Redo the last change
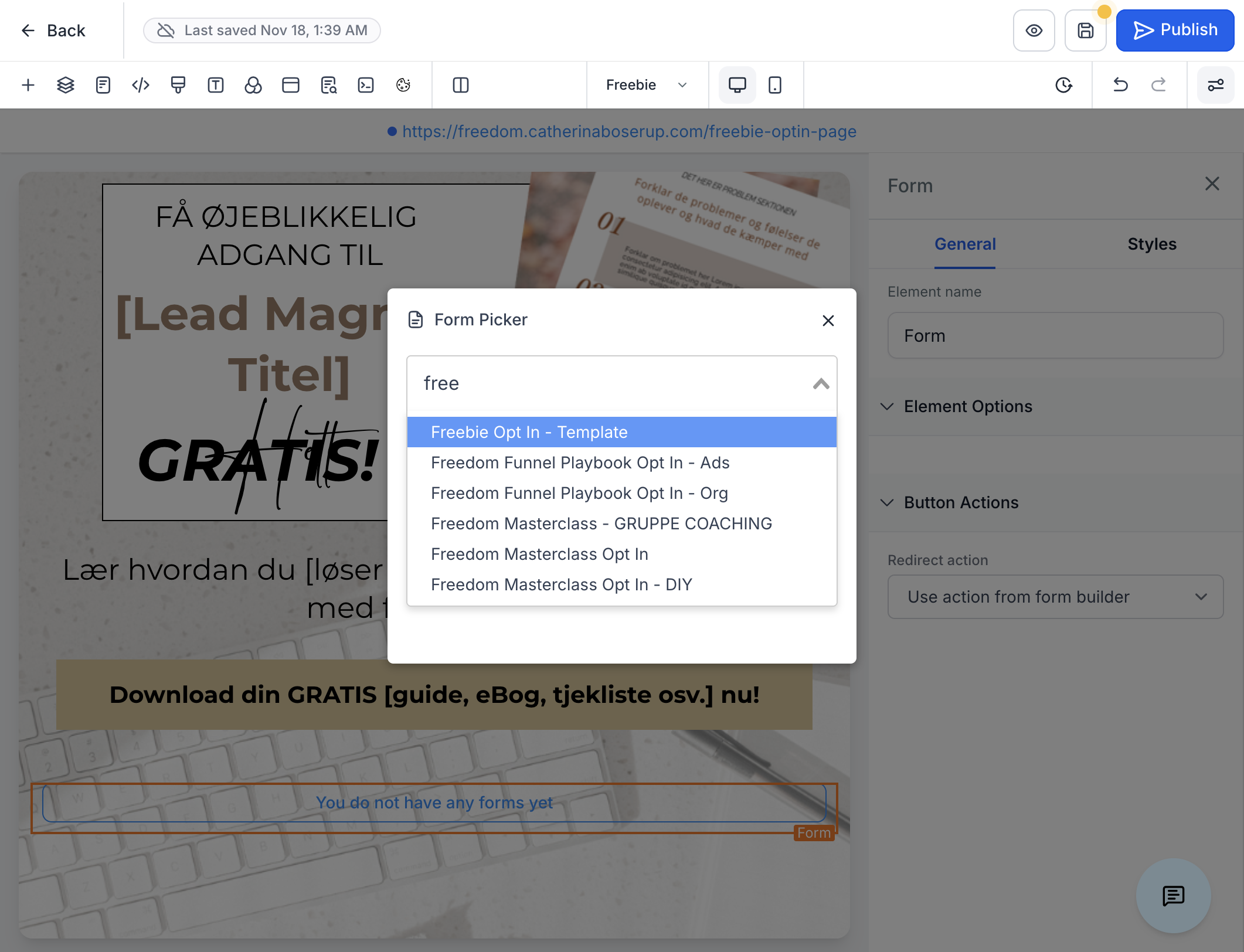Image resolution: width=1244 pixels, height=952 pixels. click(x=1158, y=85)
